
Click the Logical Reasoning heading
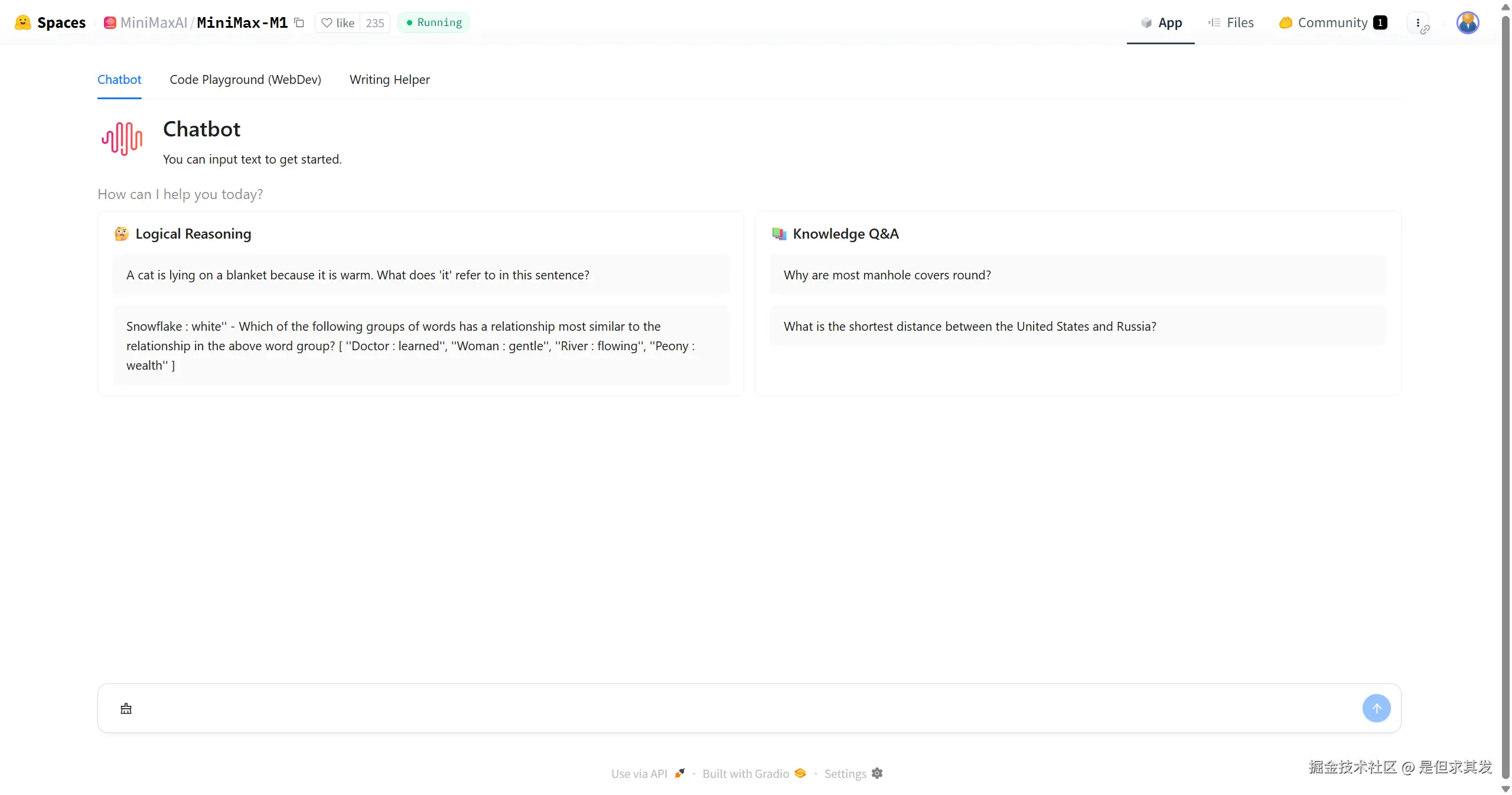tap(193, 234)
